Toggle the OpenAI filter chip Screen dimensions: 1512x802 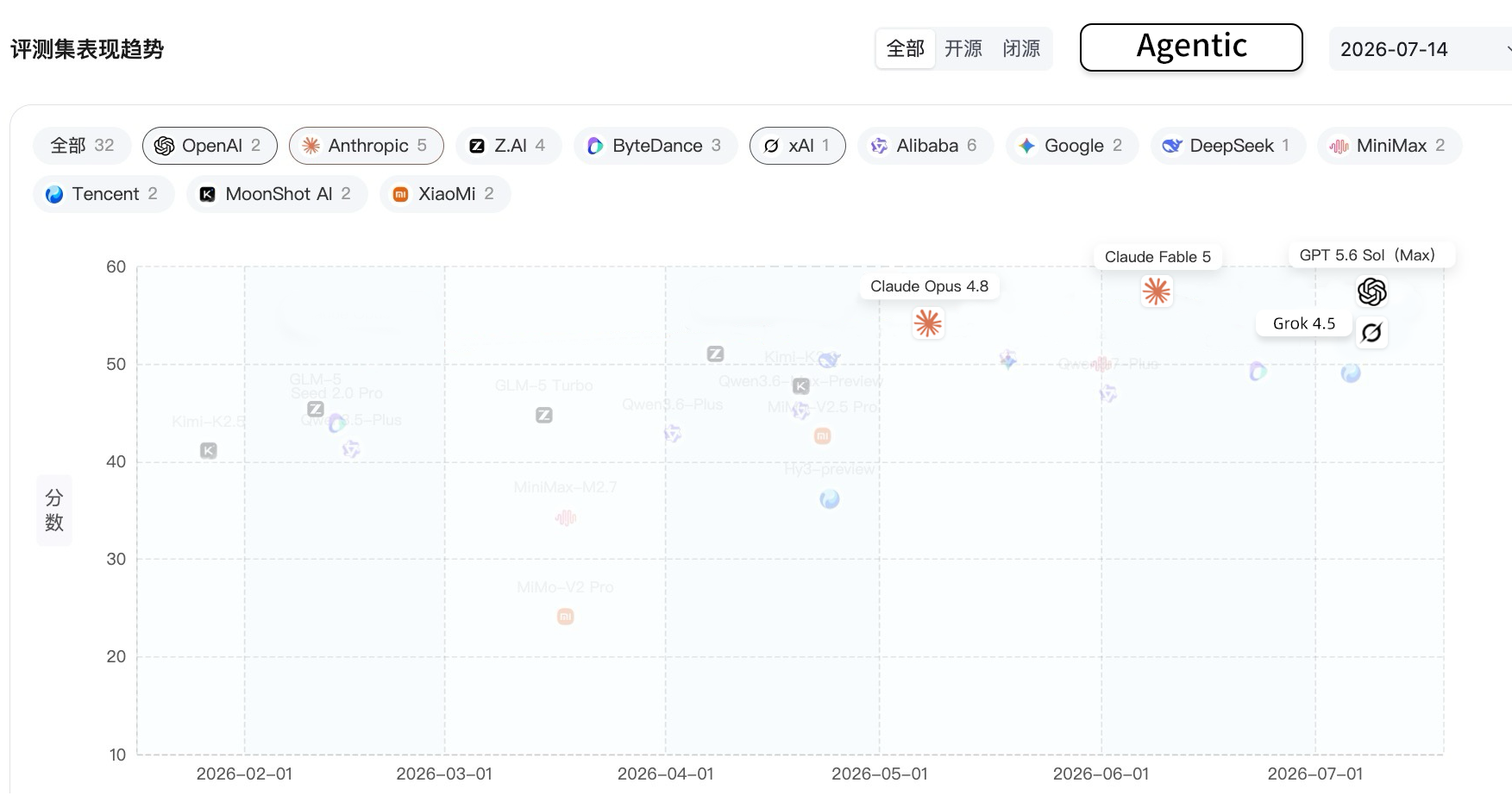[210, 146]
